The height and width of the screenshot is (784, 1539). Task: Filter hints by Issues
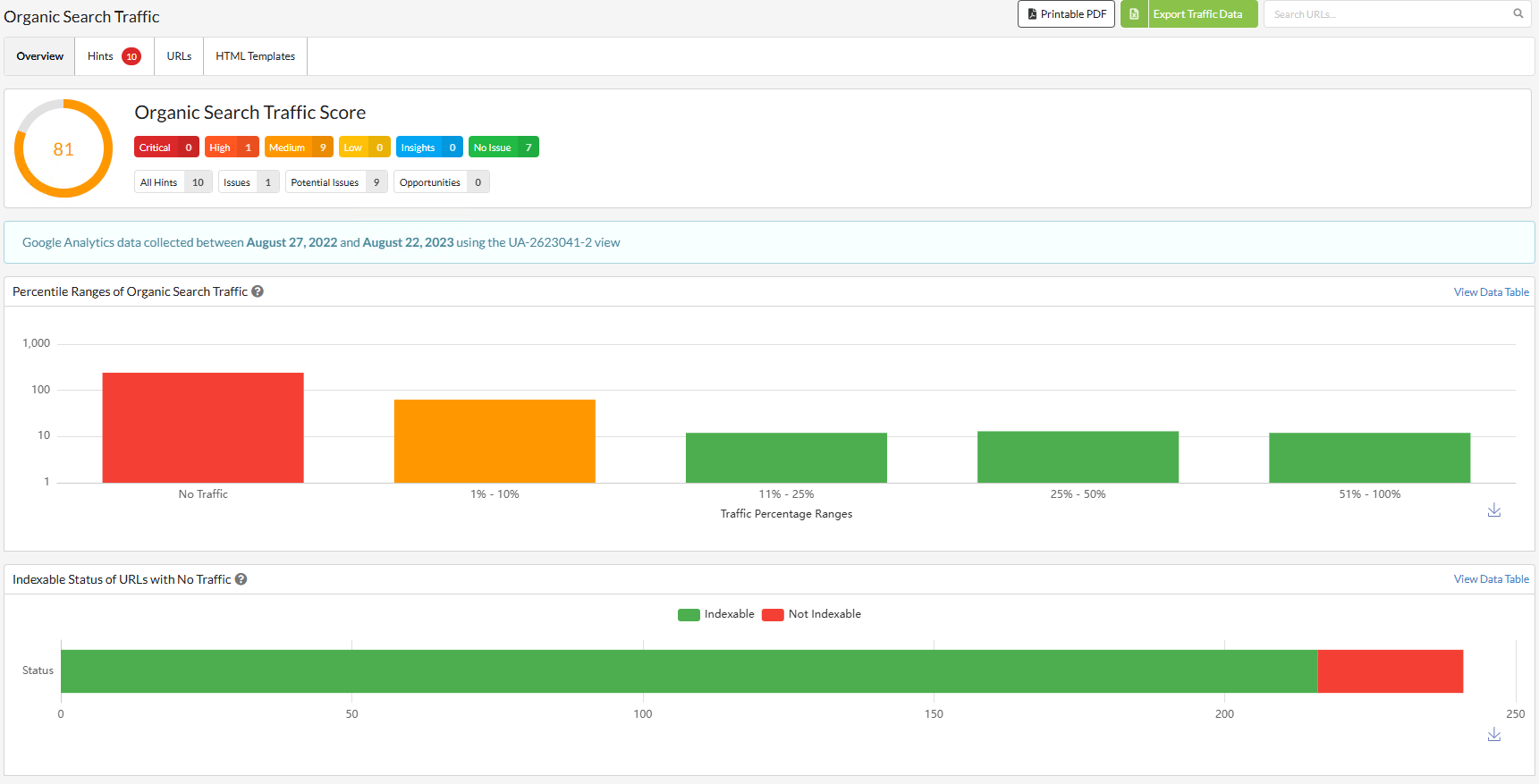(x=249, y=182)
